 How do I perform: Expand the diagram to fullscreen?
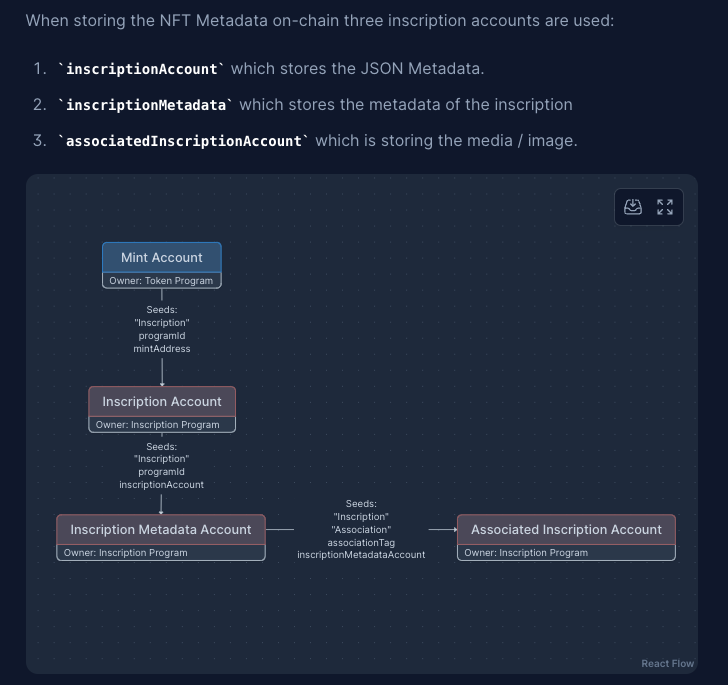(665, 207)
